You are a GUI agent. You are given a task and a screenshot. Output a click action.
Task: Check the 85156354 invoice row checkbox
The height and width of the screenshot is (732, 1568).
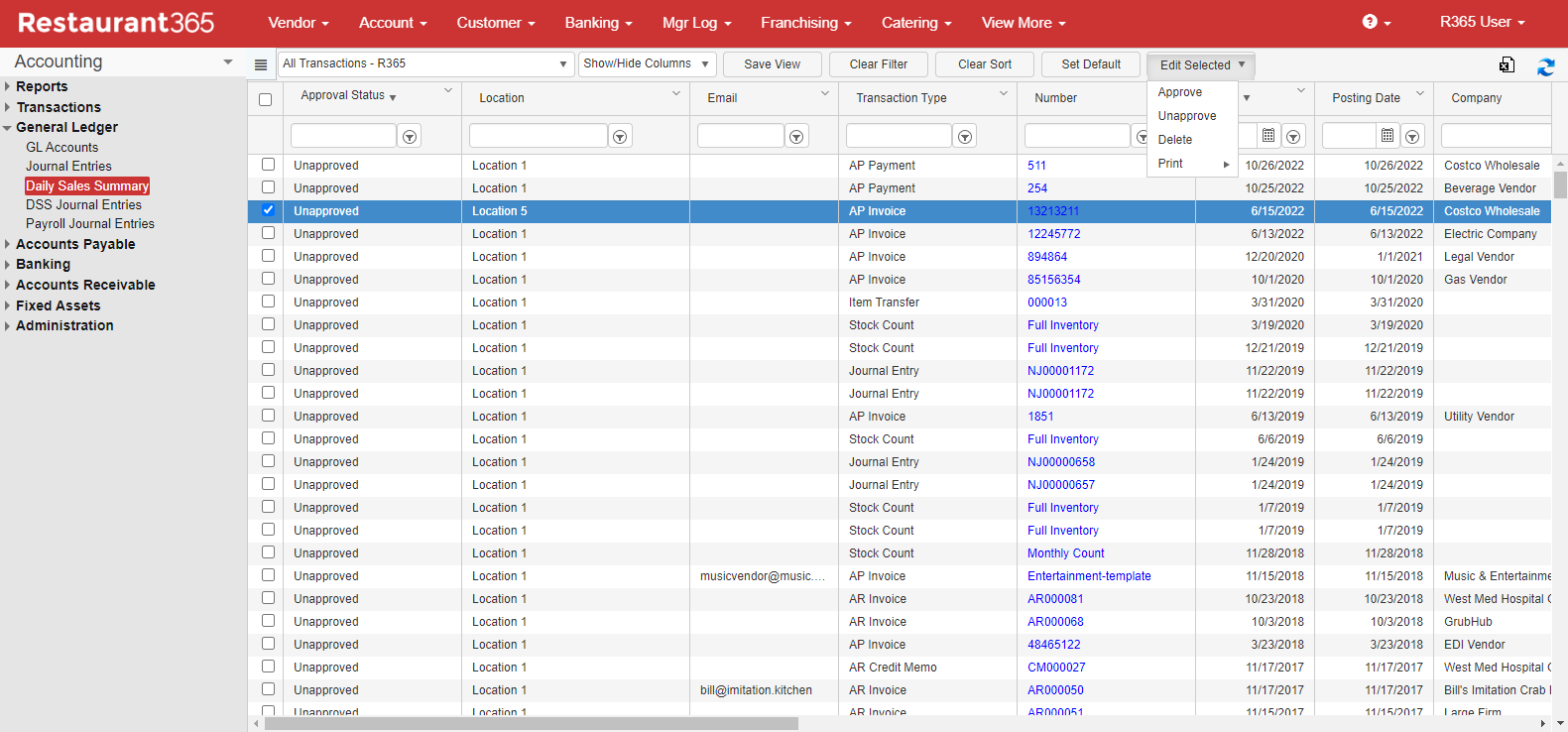[x=268, y=279]
